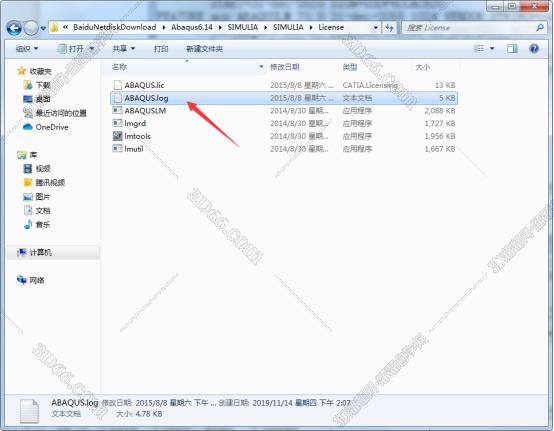Click the folder icon in the address bar
554x431 pixels.
tap(54, 28)
